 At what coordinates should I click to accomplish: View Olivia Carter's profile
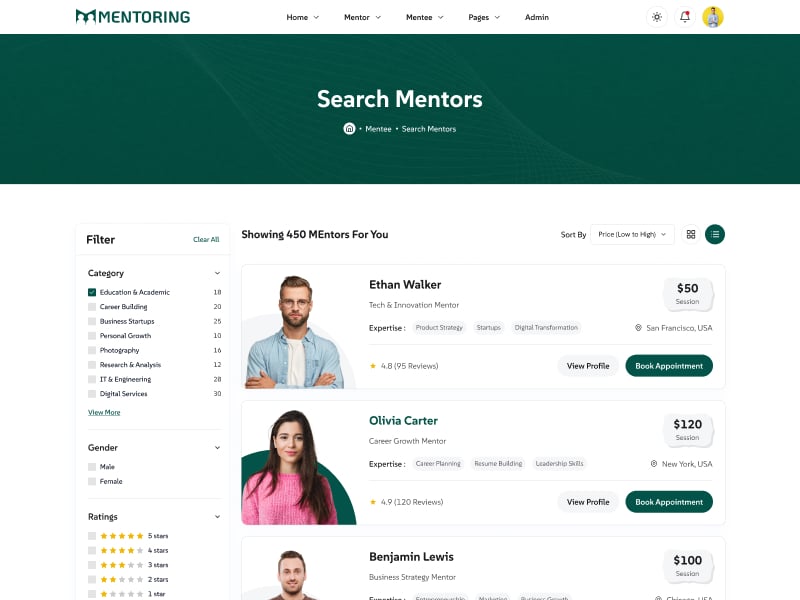tap(588, 502)
